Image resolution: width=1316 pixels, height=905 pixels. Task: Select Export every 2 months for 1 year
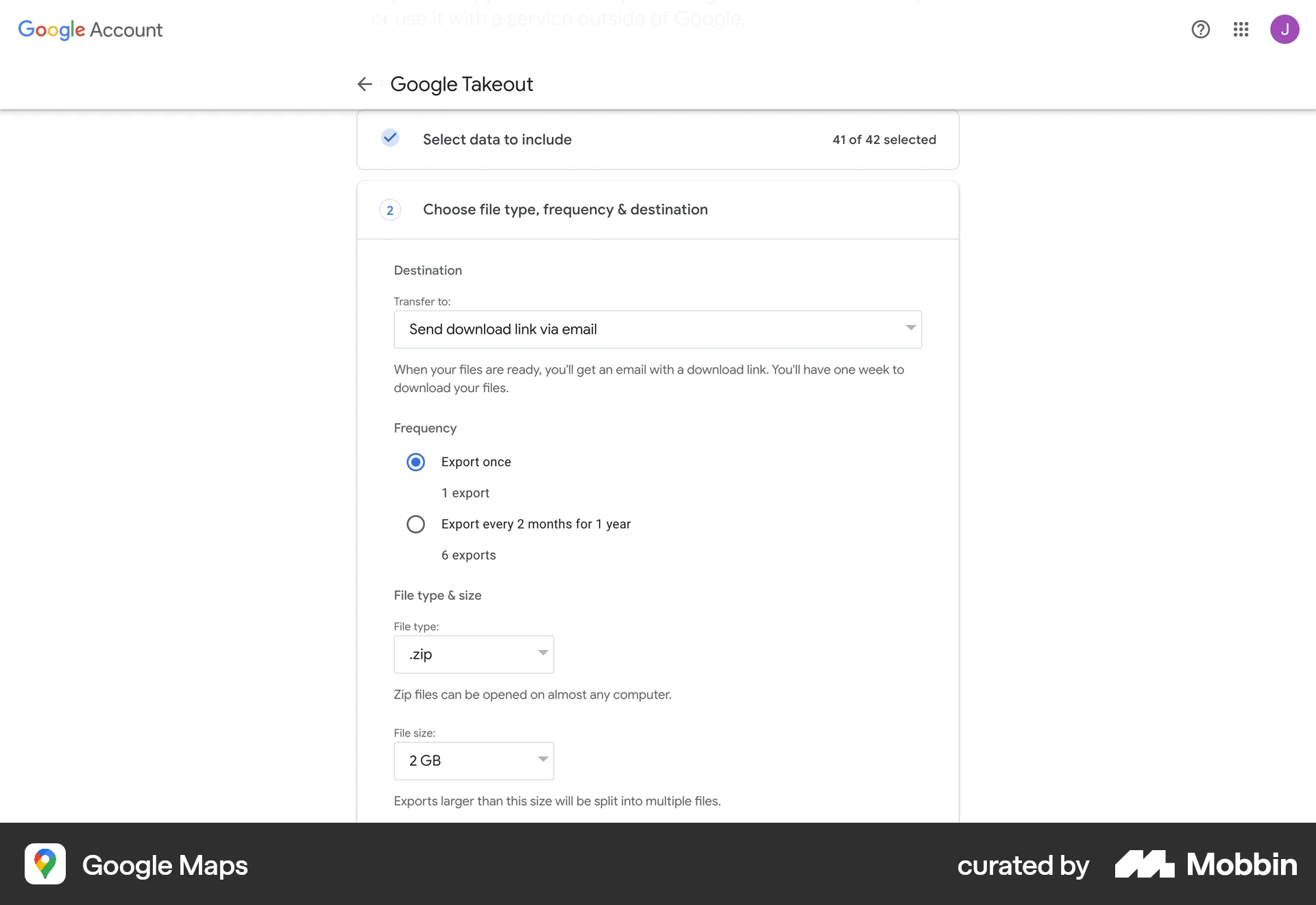coord(415,524)
